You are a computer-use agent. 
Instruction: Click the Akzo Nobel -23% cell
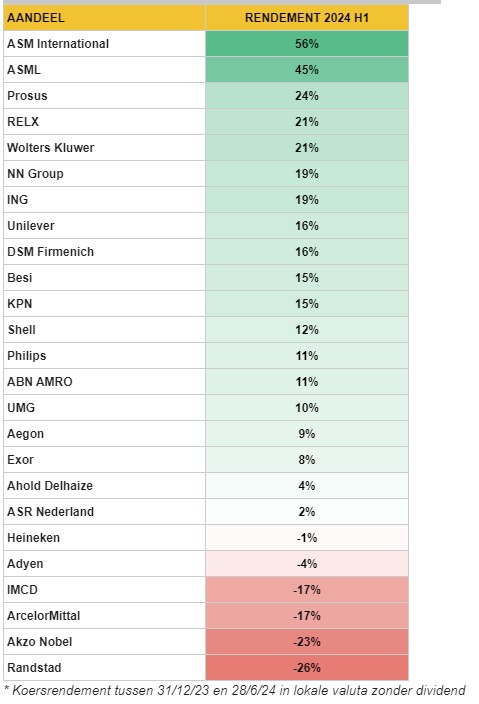(307, 642)
